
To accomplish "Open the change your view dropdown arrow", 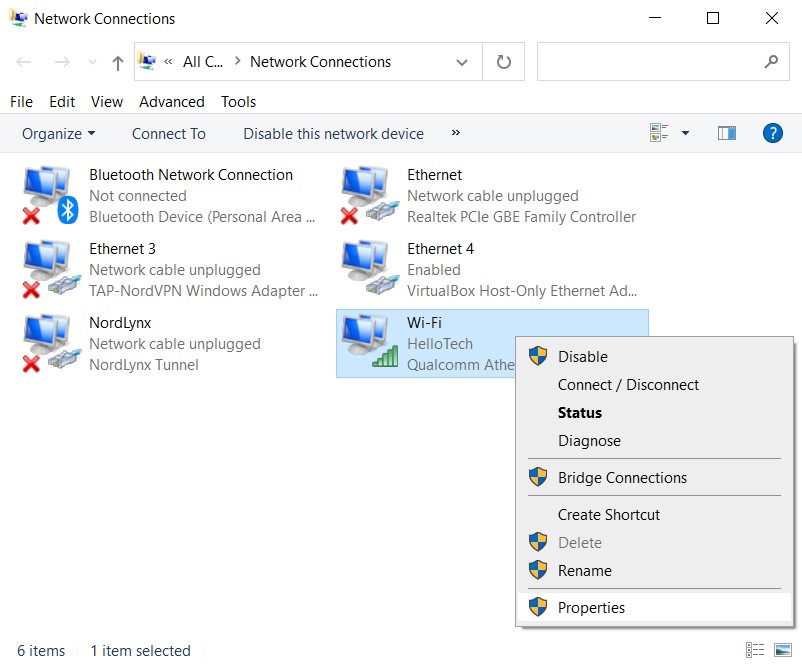I will [x=685, y=133].
